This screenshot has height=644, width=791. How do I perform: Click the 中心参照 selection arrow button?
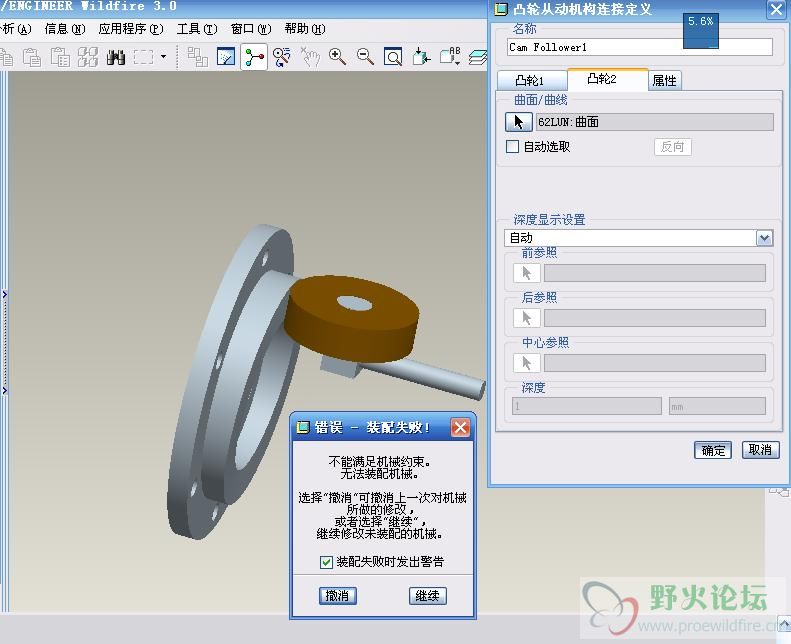[x=527, y=363]
